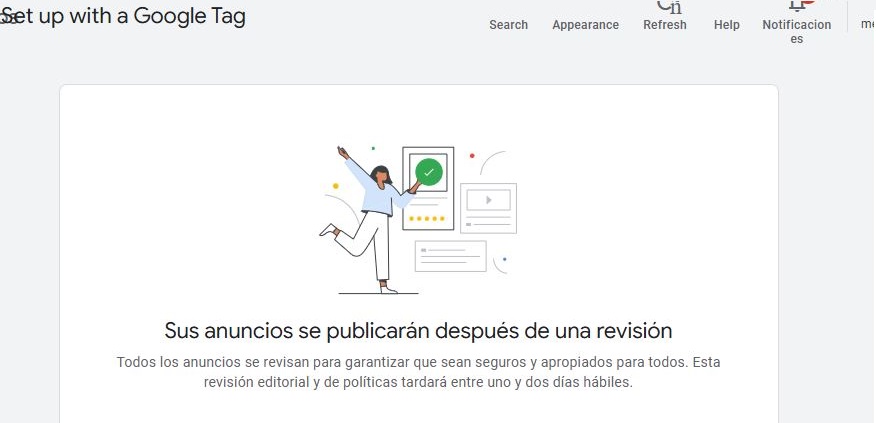Select the text ad card below the stars

[x=450, y=256]
